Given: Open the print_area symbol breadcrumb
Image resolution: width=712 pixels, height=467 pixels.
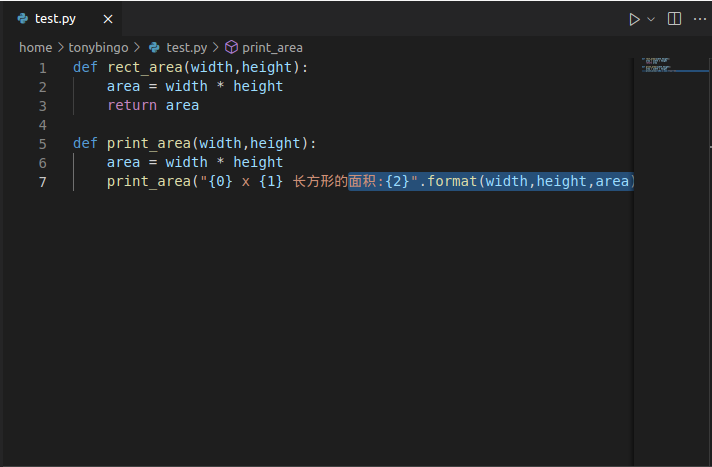Looking at the screenshot, I should coord(272,47).
